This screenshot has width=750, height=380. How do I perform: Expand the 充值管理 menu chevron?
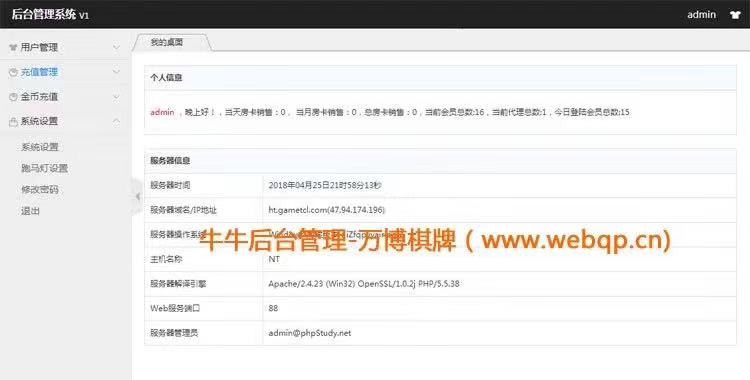(116, 72)
